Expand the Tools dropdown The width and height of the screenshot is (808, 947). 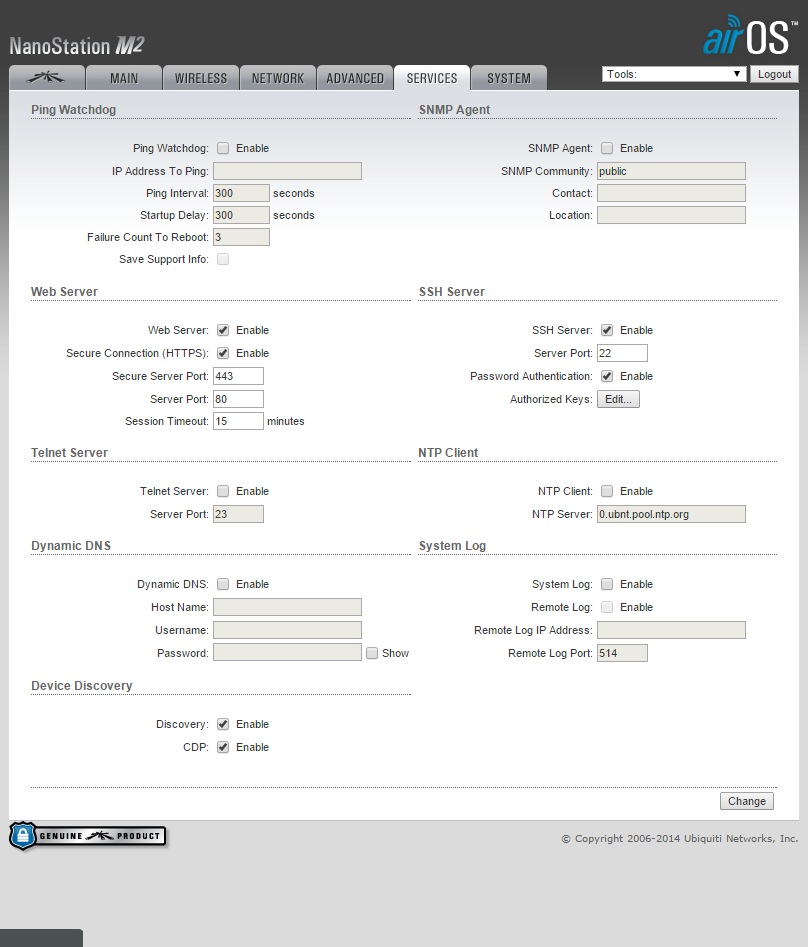pyautogui.click(x=673, y=74)
